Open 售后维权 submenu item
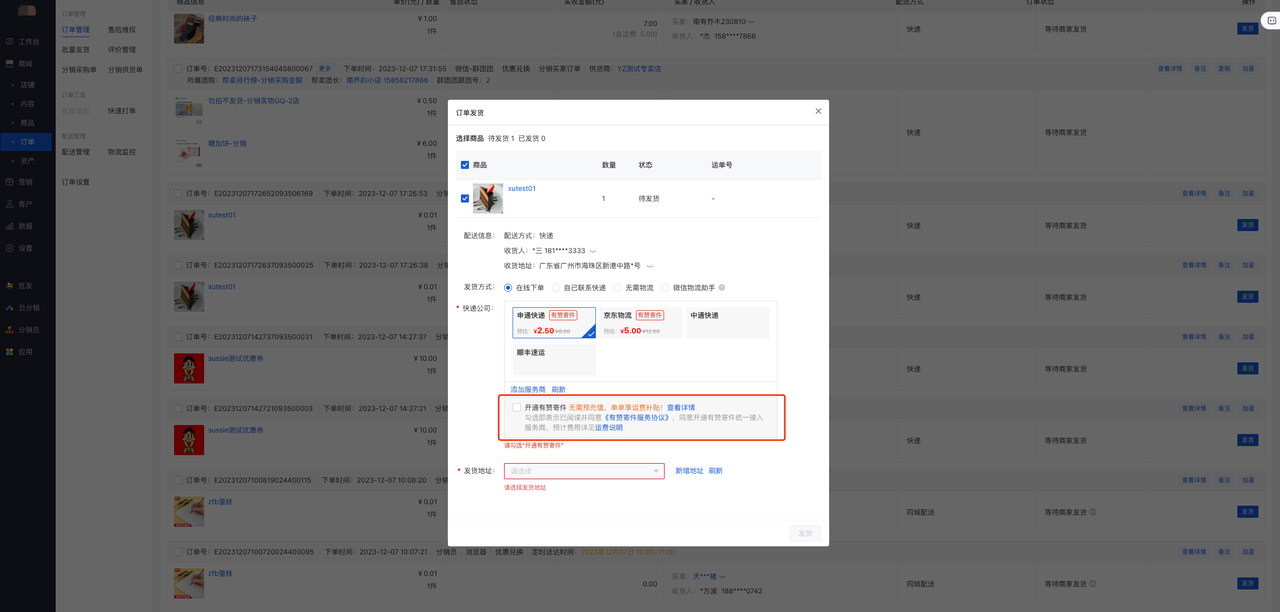The width and height of the screenshot is (1280, 612). click(x=122, y=30)
